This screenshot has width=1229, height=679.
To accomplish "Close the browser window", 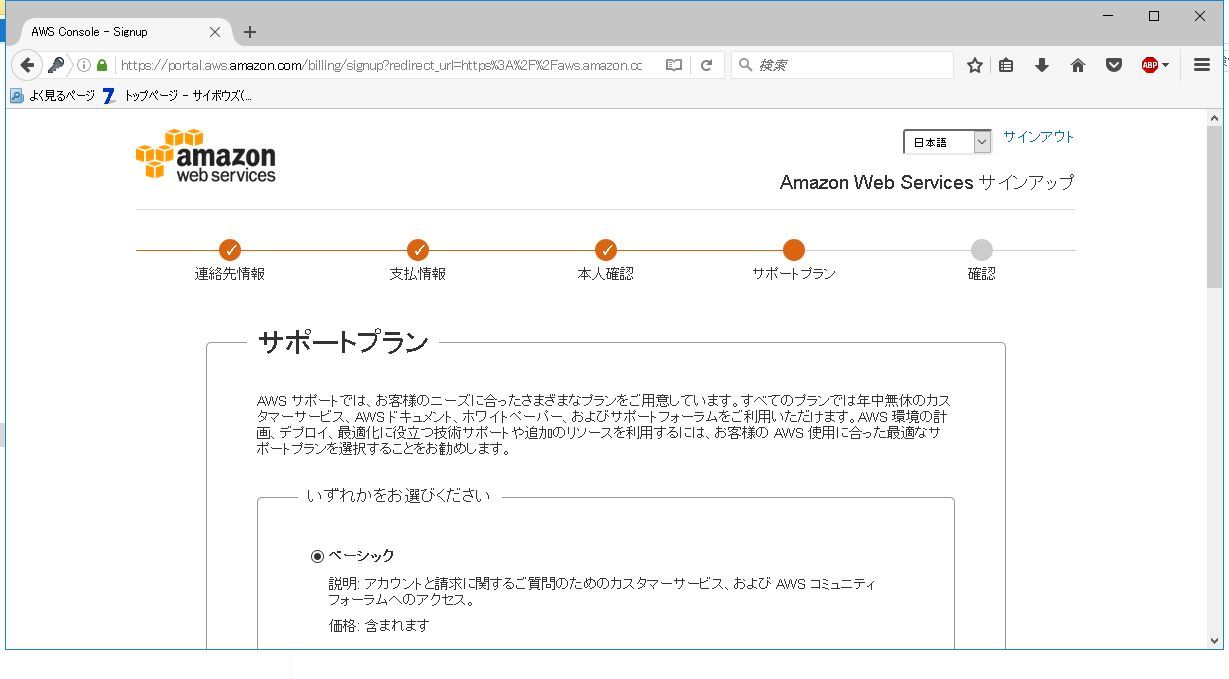I will click(x=1200, y=16).
